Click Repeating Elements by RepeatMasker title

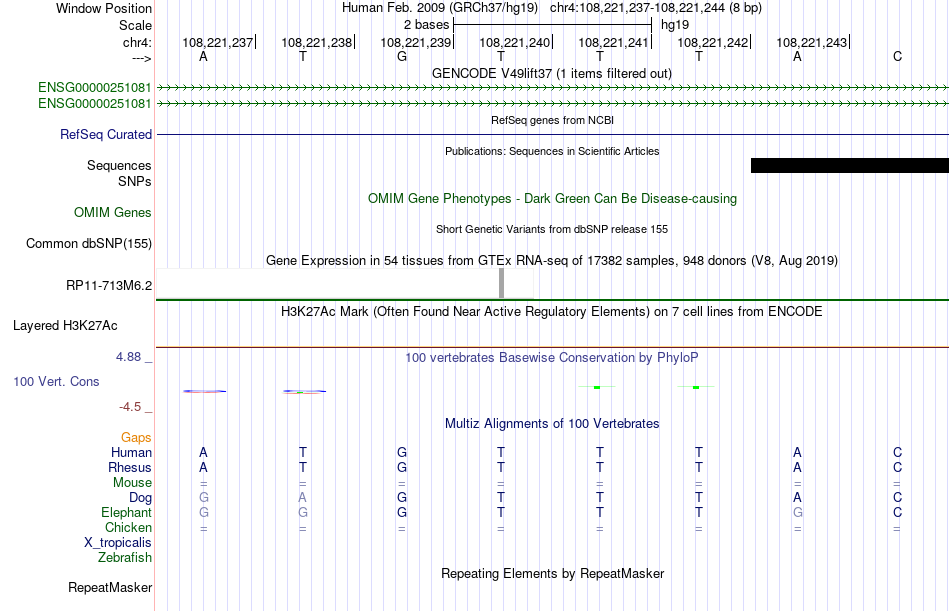(552, 573)
